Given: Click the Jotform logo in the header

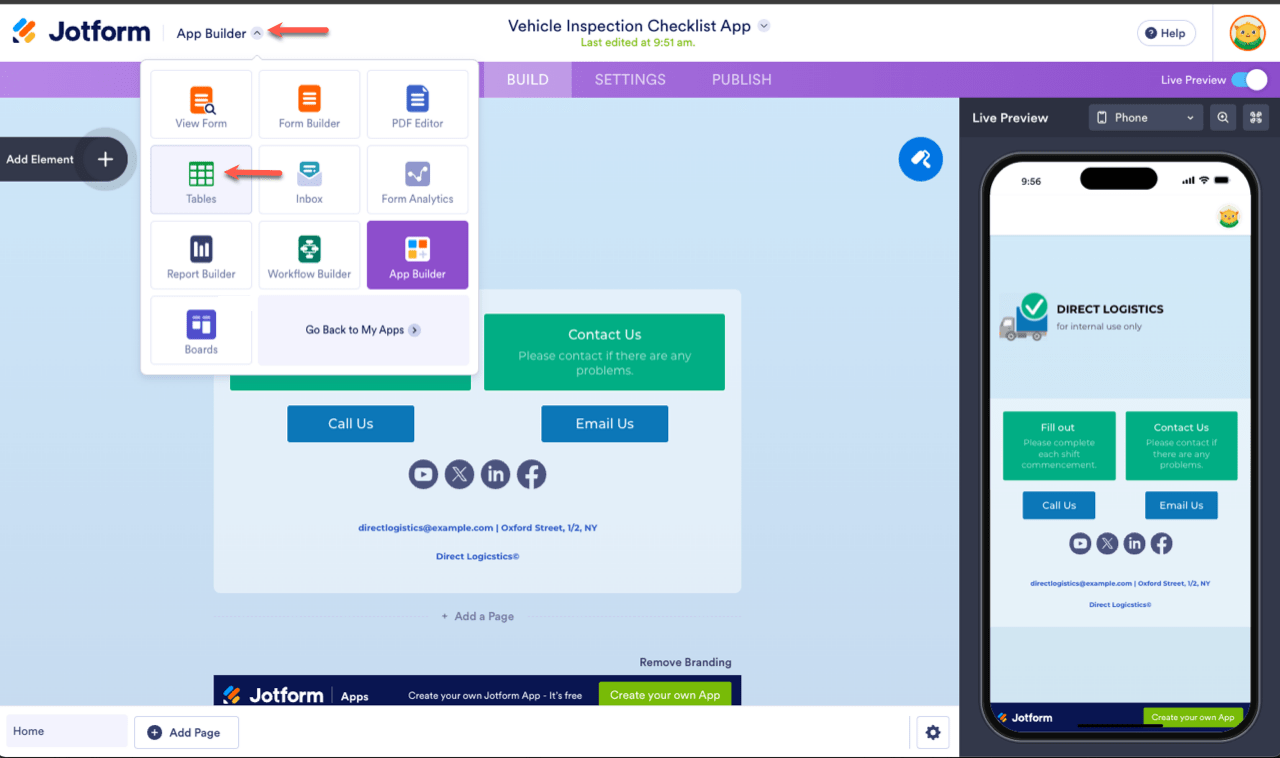Looking at the screenshot, I should (81, 32).
